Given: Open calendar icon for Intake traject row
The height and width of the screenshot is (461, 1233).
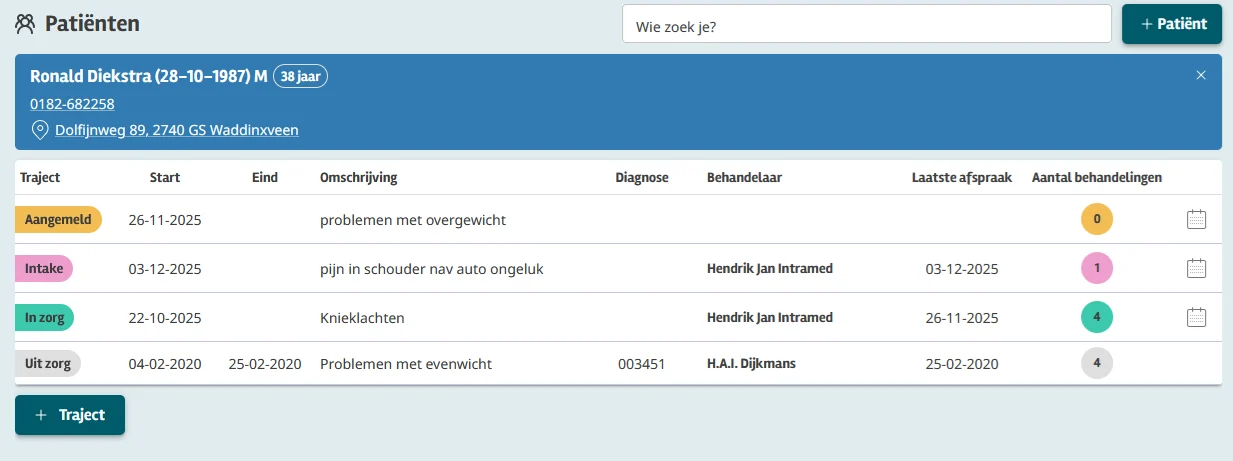Looking at the screenshot, I should click(x=1196, y=268).
